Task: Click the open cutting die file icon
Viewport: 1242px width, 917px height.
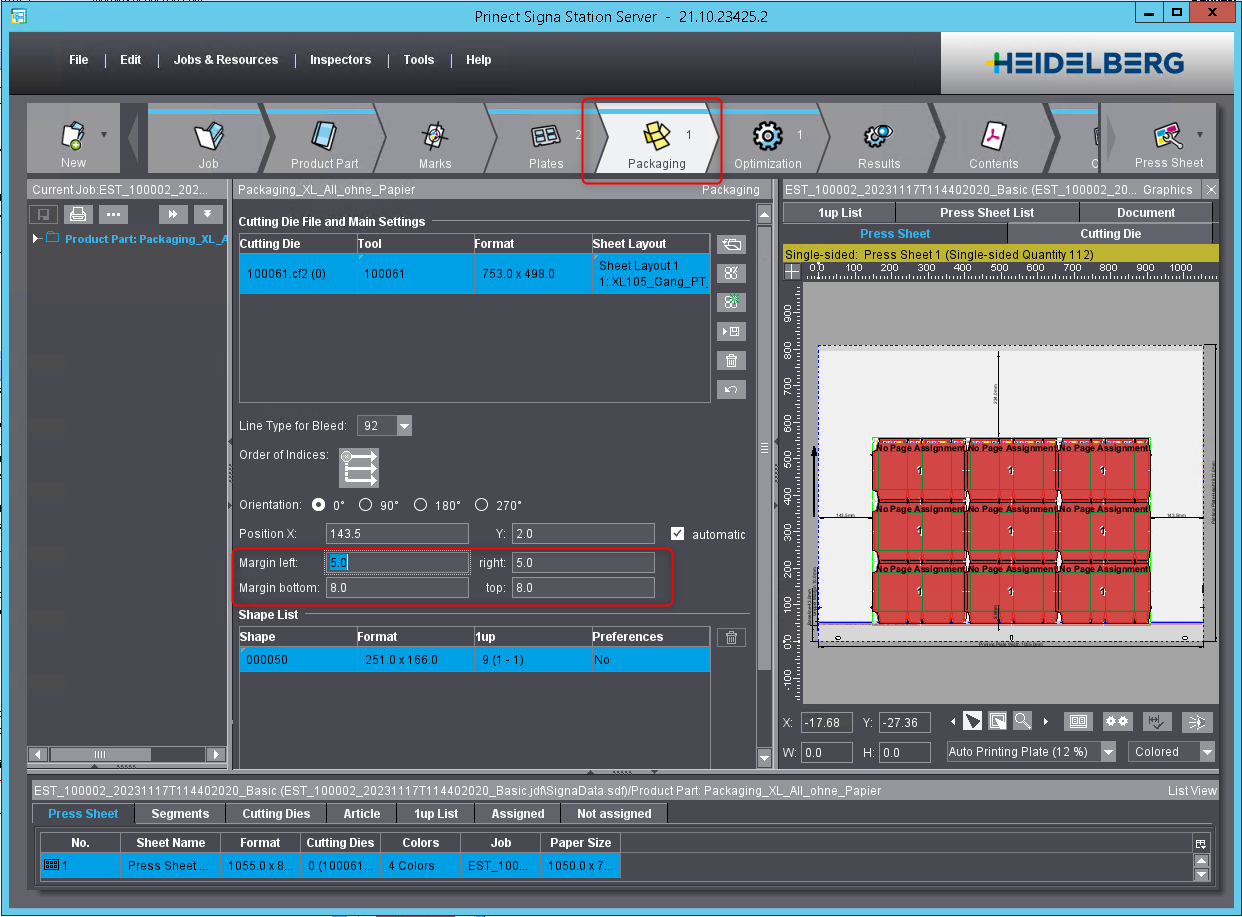Action: point(731,244)
